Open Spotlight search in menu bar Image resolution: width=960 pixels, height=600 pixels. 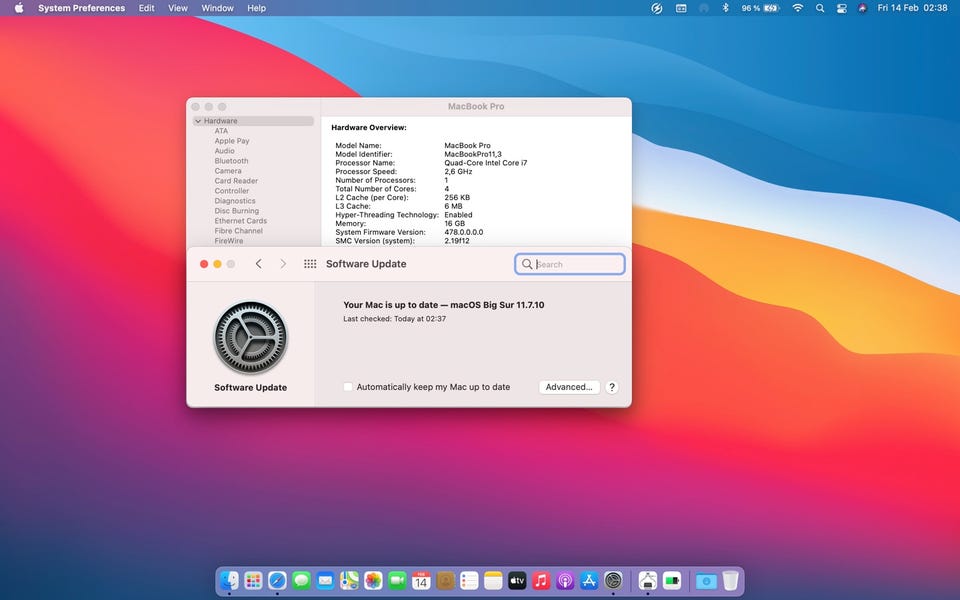pos(820,8)
